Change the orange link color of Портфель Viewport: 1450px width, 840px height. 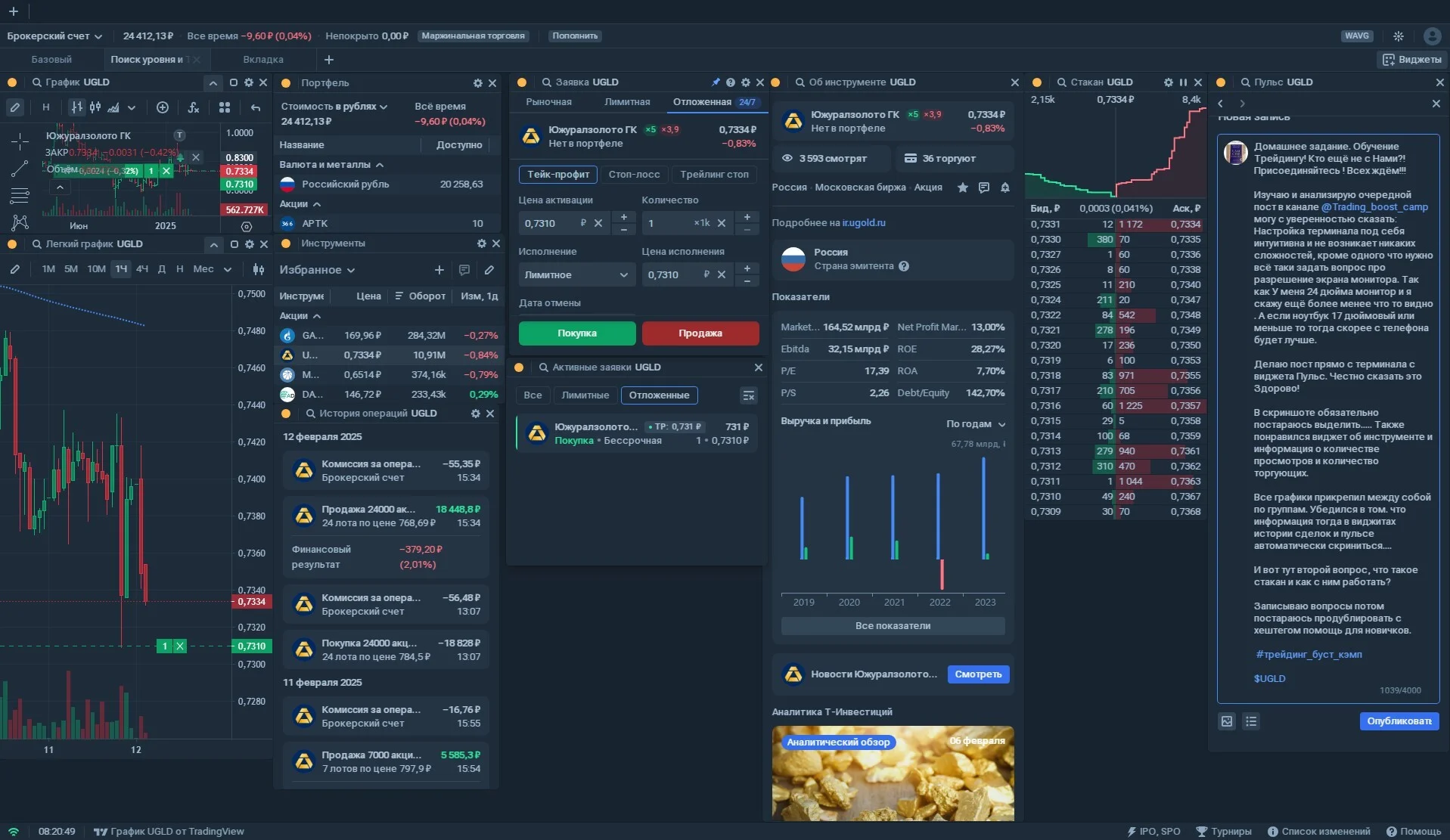(286, 83)
